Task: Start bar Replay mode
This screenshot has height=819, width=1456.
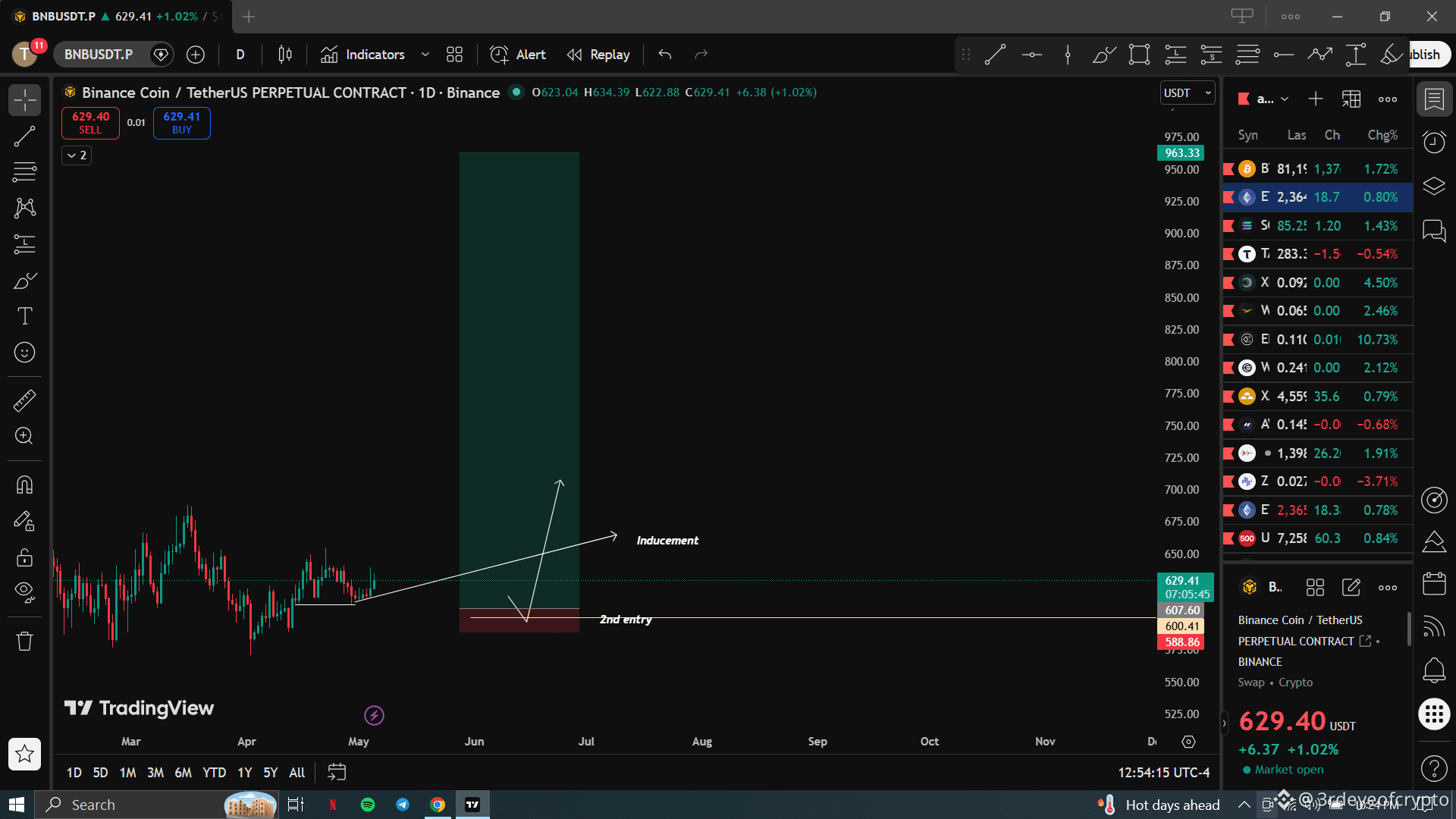Action: point(598,55)
